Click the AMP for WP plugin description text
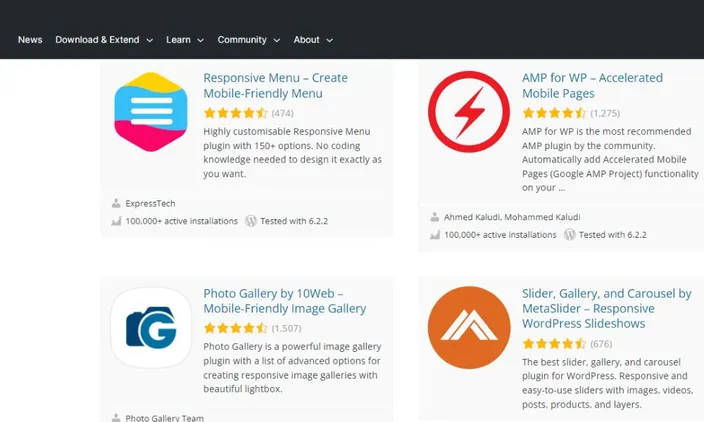Viewport: 704px width, 422px height. (610, 159)
